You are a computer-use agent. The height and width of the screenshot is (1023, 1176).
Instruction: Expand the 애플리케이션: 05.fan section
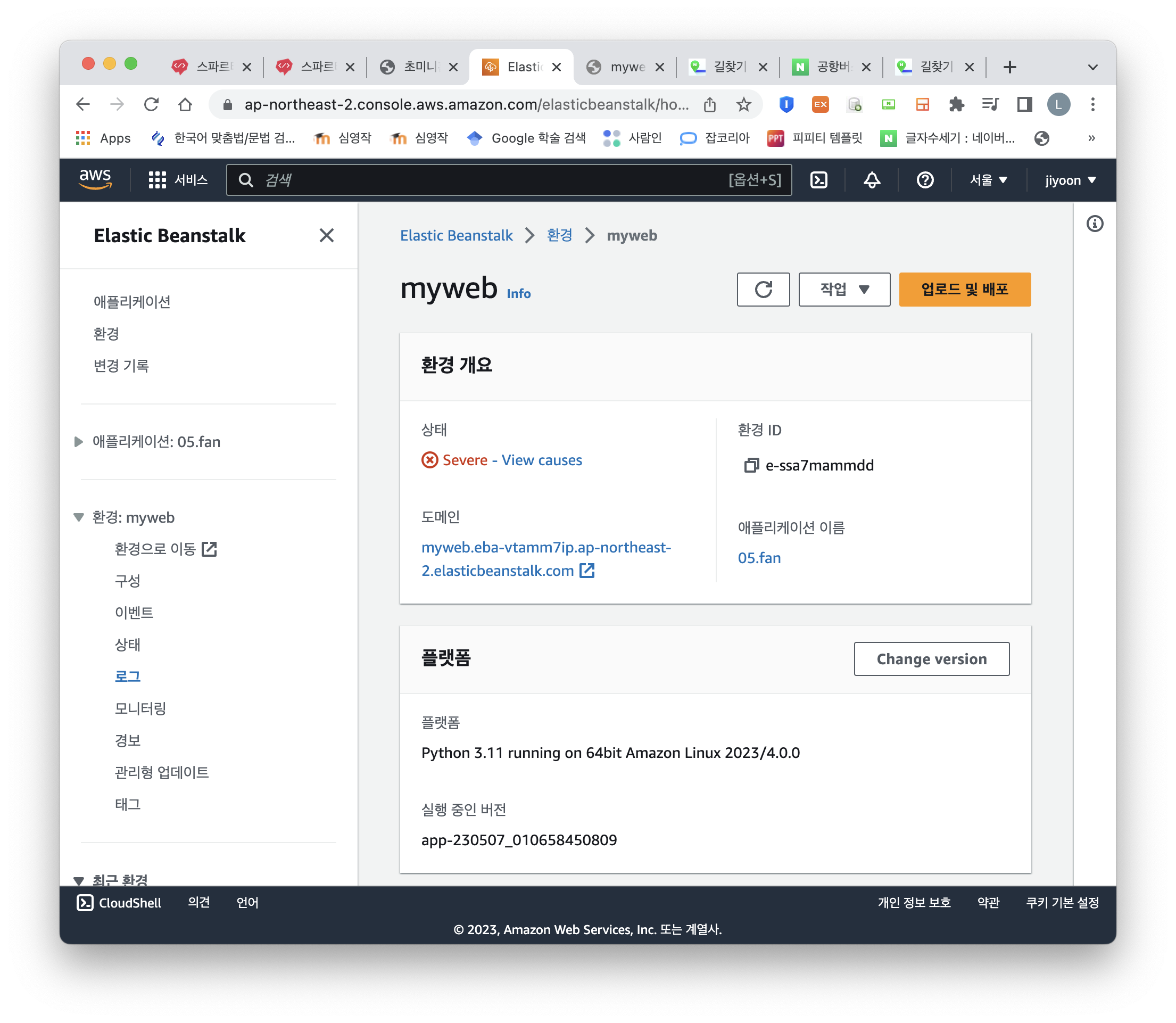tap(79, 442)
